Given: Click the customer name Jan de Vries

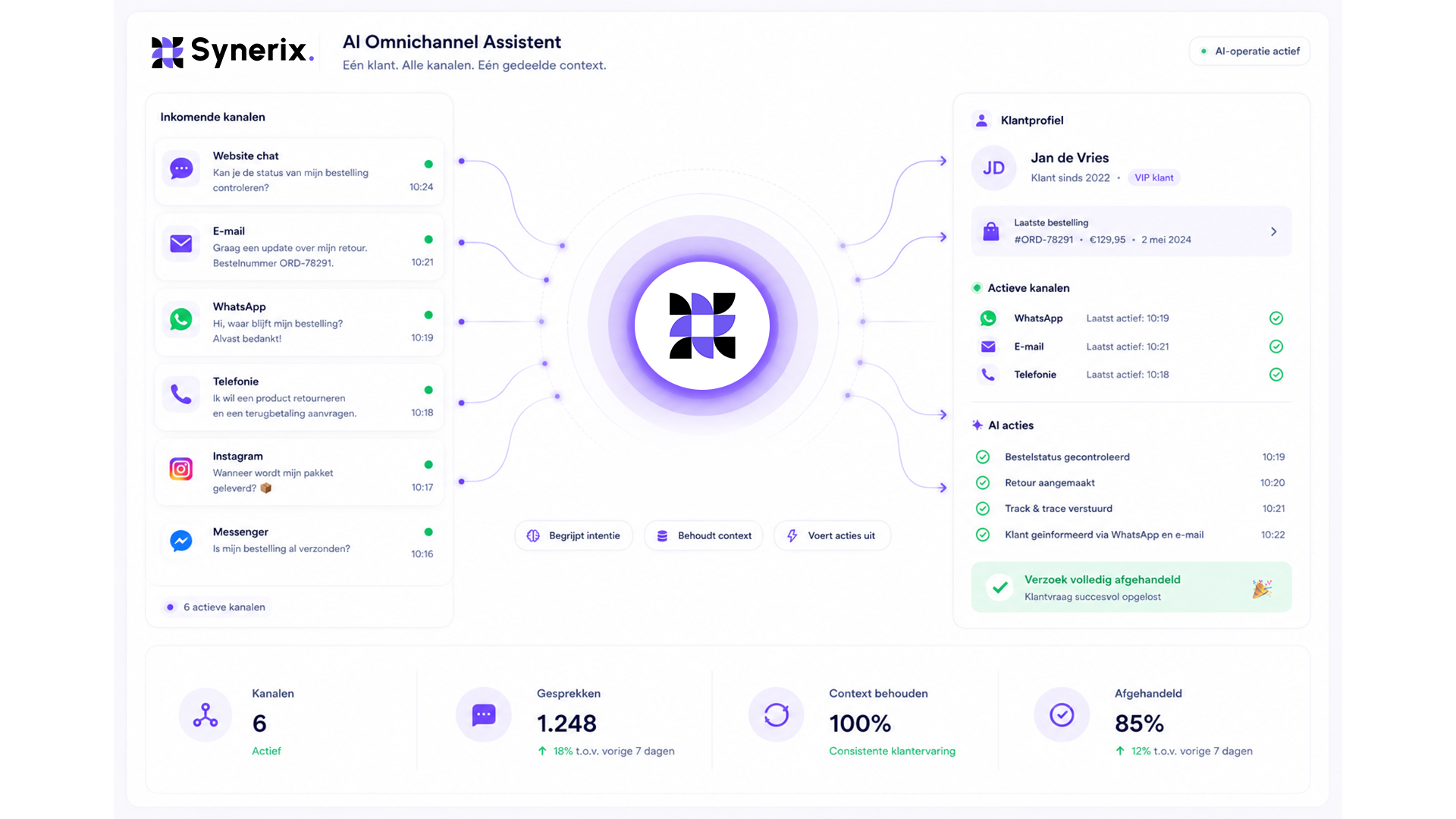Looking at the screenshot, I should pos(1069,158).
